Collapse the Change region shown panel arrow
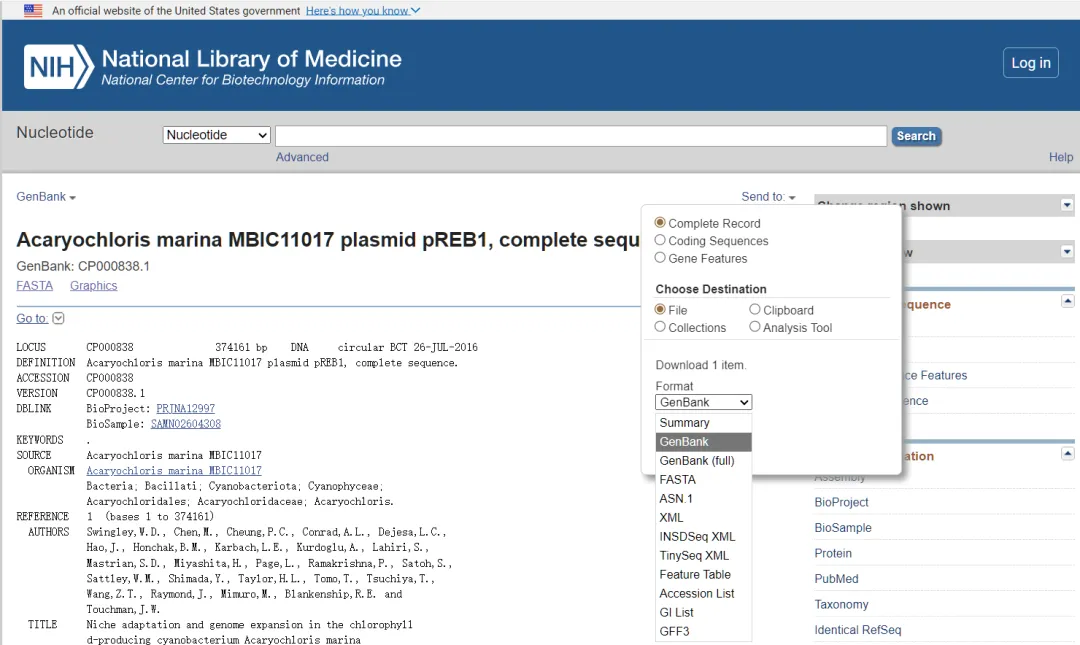 (1067, 205)
